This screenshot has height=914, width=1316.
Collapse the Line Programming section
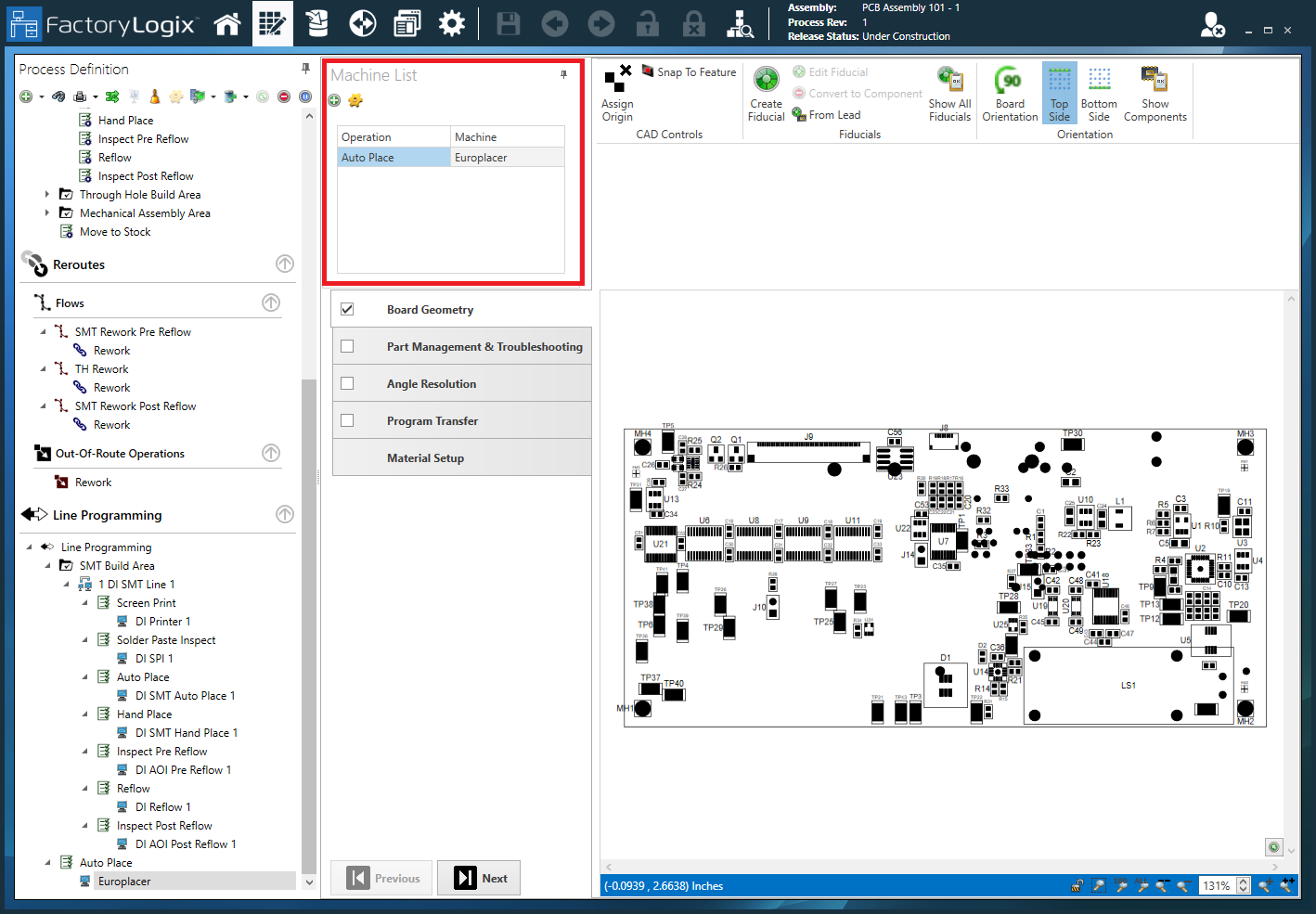click(x=285, y=514)
